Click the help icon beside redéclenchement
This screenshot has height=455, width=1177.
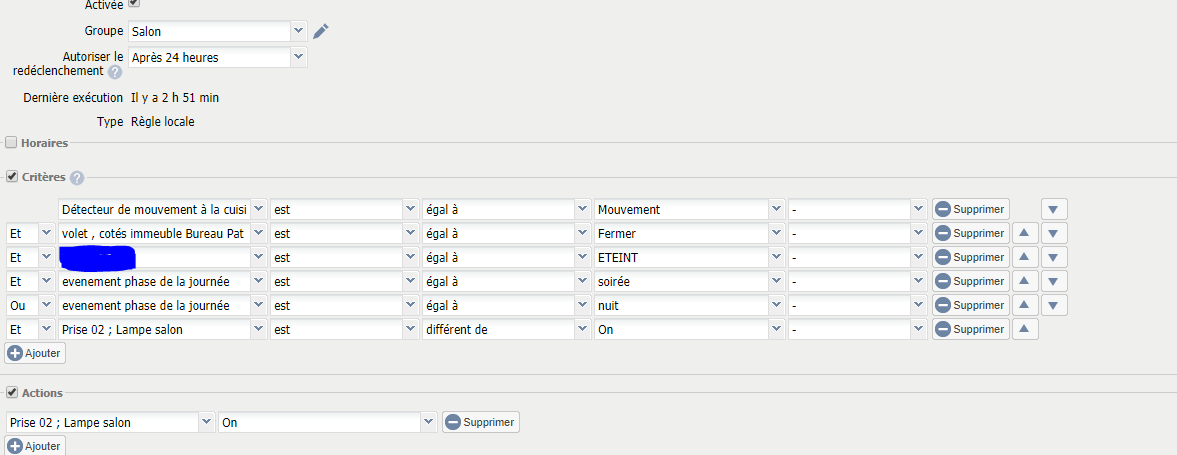tap(115, 72)
